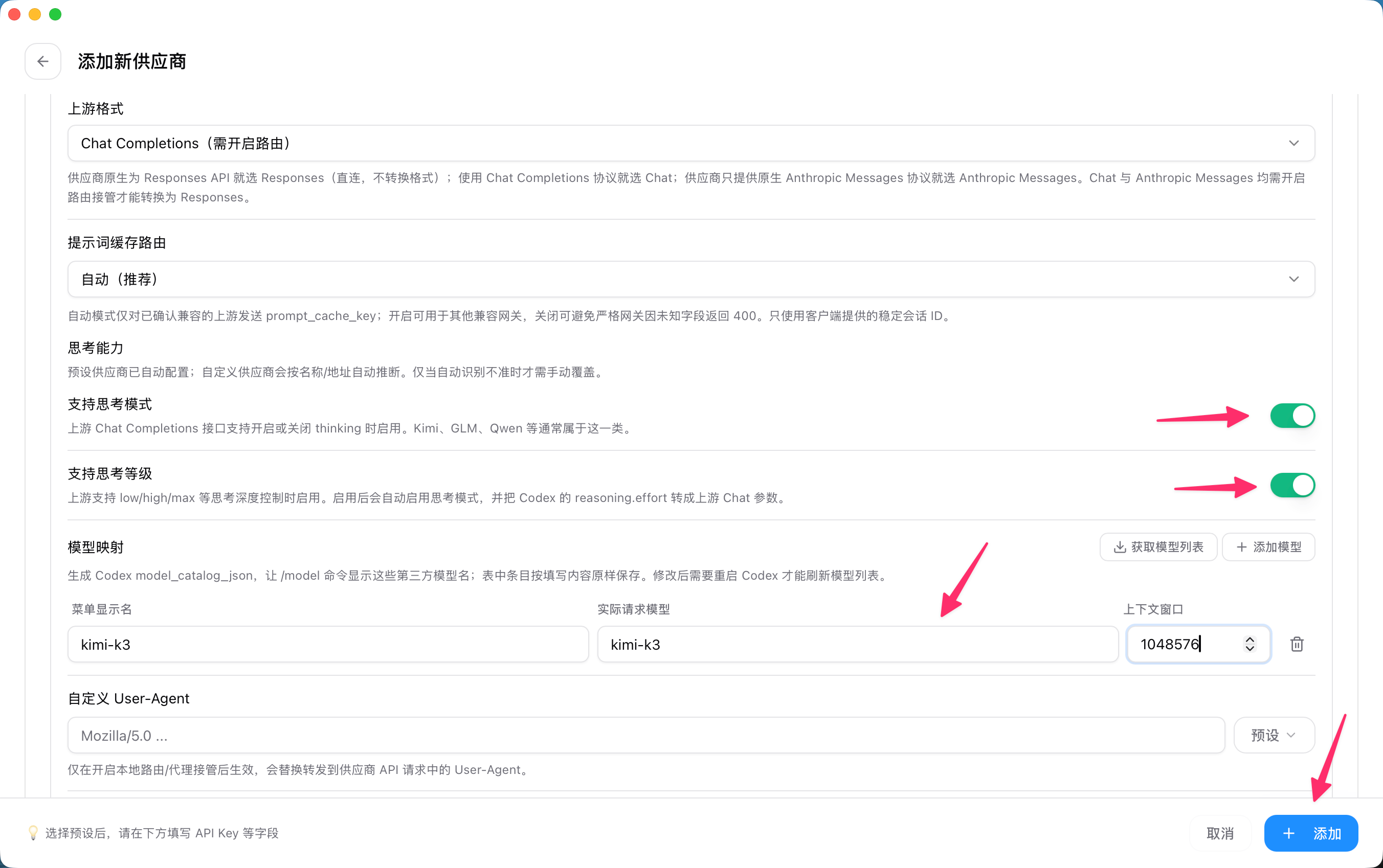Click the 上下文窗口 stepper arrows
Viewport: 1383px width, 868px height.
coord(1250,644)
